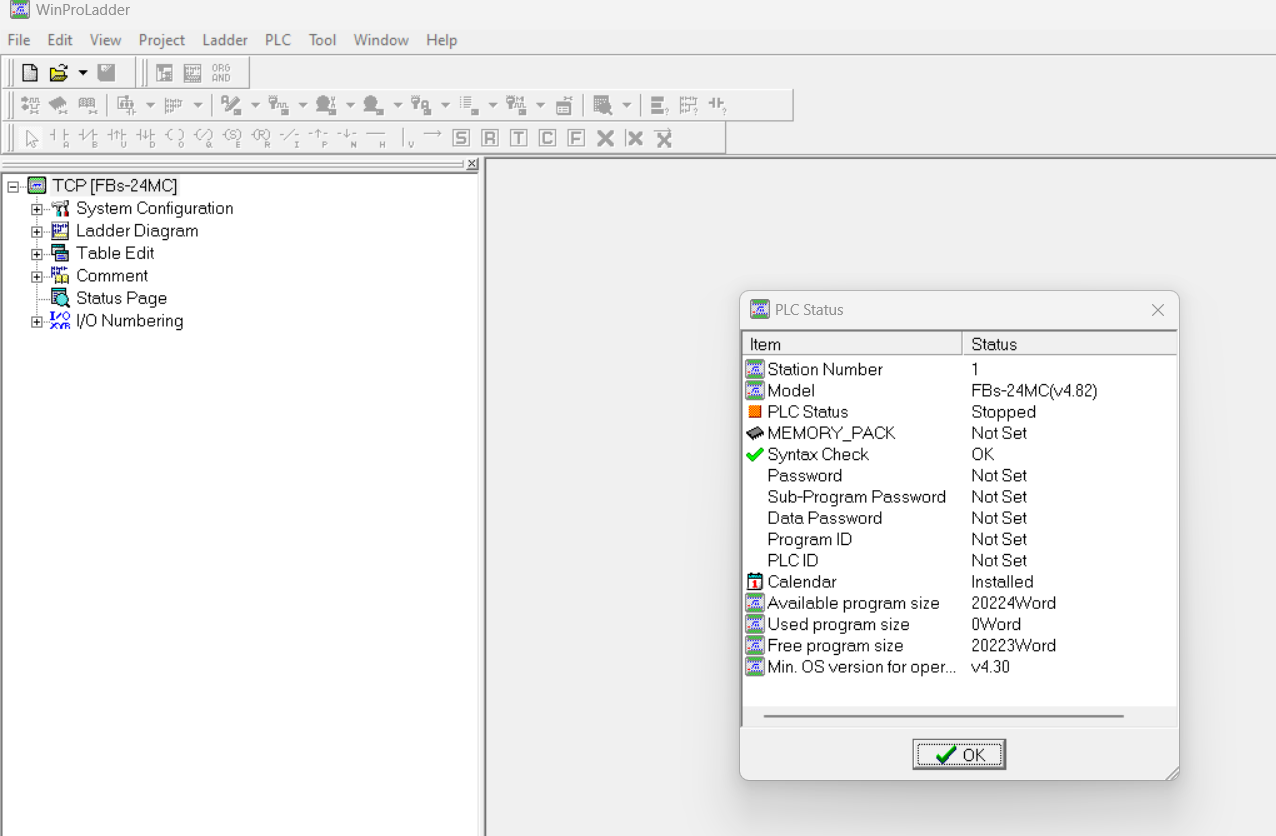
Task: Pick the Timer T function icon
Action: click(x=518, y=138)
